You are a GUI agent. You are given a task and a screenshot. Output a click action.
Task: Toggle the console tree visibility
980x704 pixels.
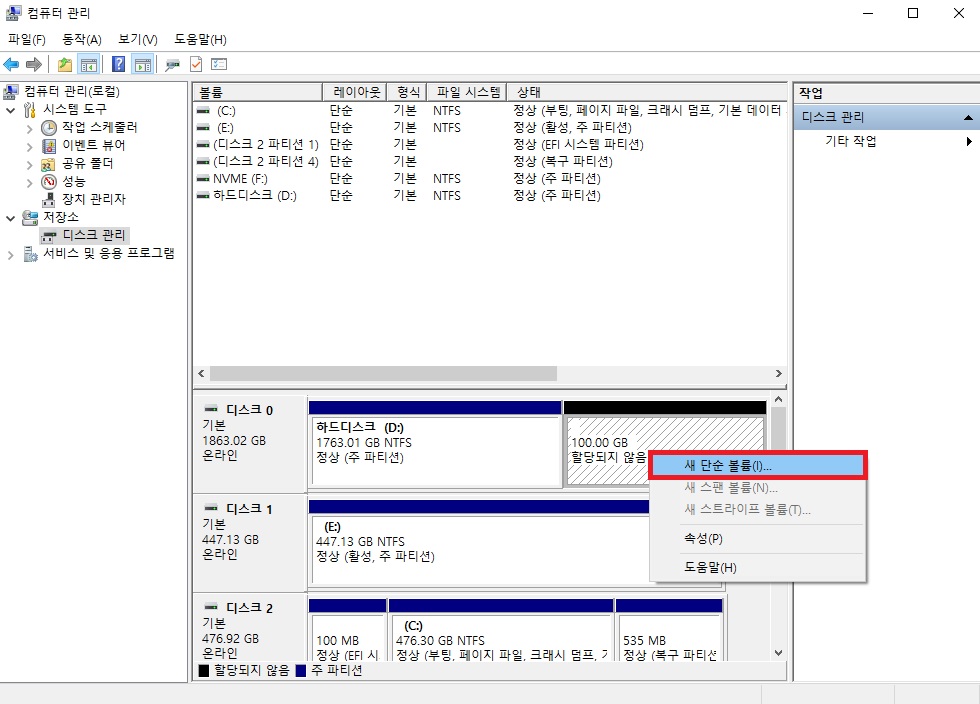point(87,64)
